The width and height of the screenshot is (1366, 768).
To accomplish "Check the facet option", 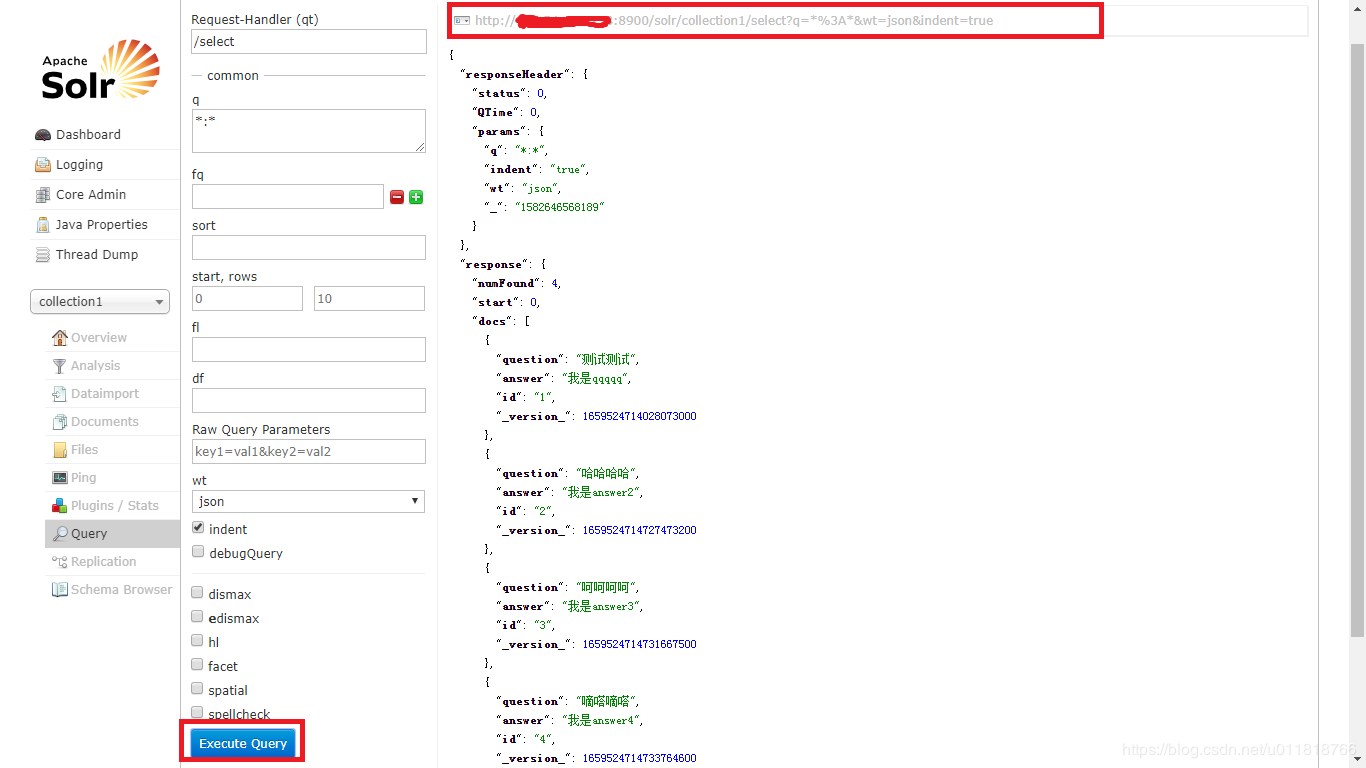I will point(198,665).
